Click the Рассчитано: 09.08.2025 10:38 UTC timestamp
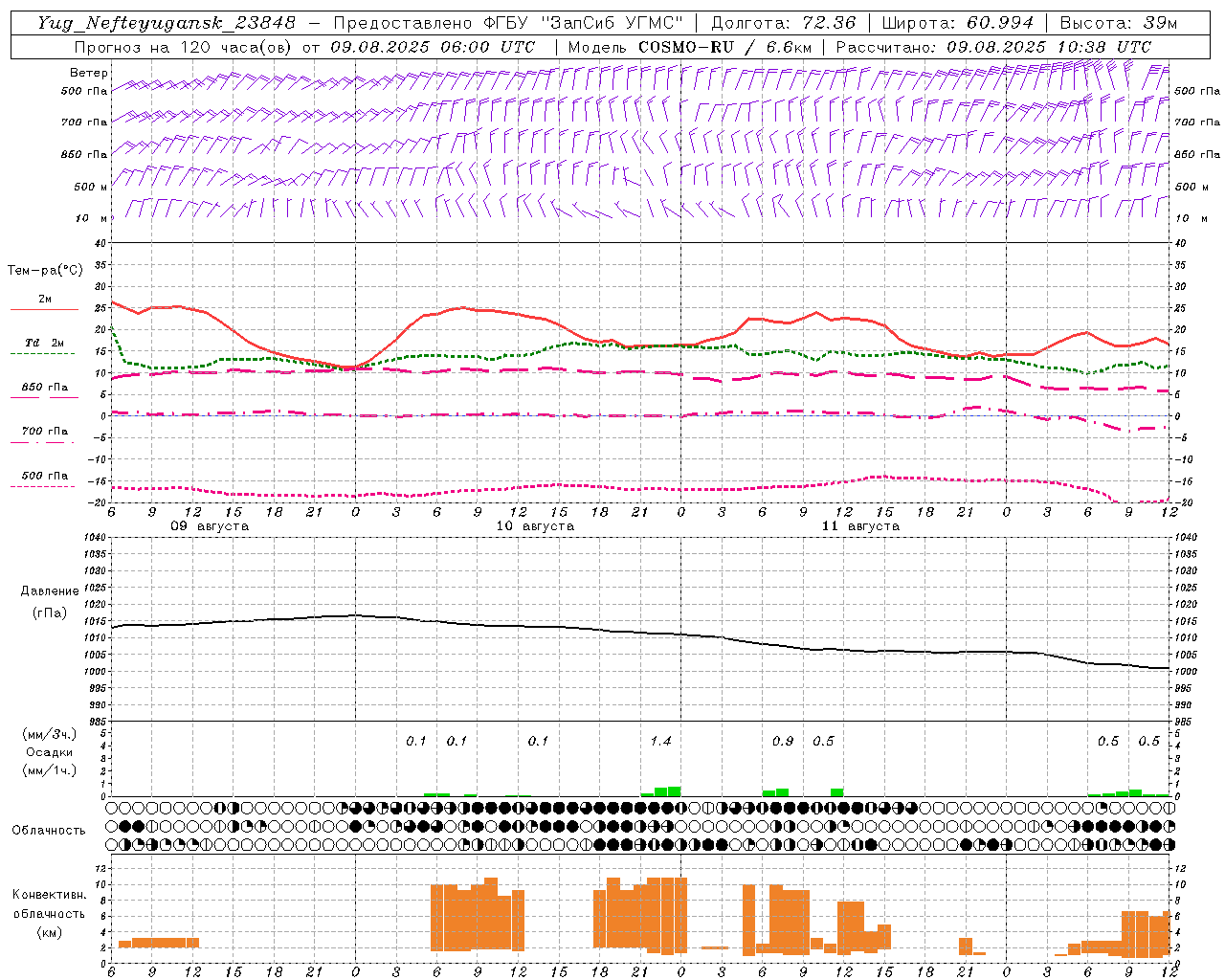Viewport: 1225px width, 980px height. point(993,47)
